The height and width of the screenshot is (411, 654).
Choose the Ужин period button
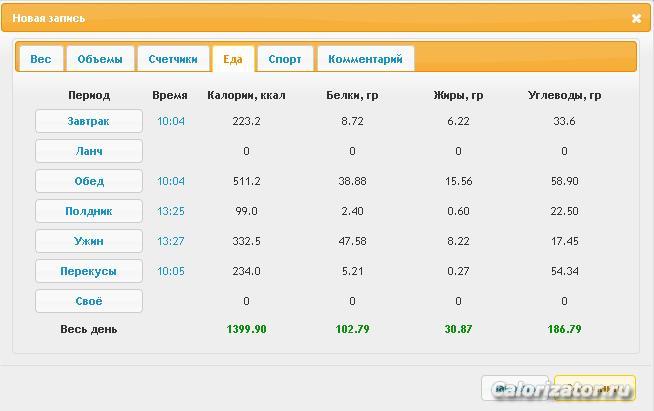pyautogui.click(x=89, y=241)
